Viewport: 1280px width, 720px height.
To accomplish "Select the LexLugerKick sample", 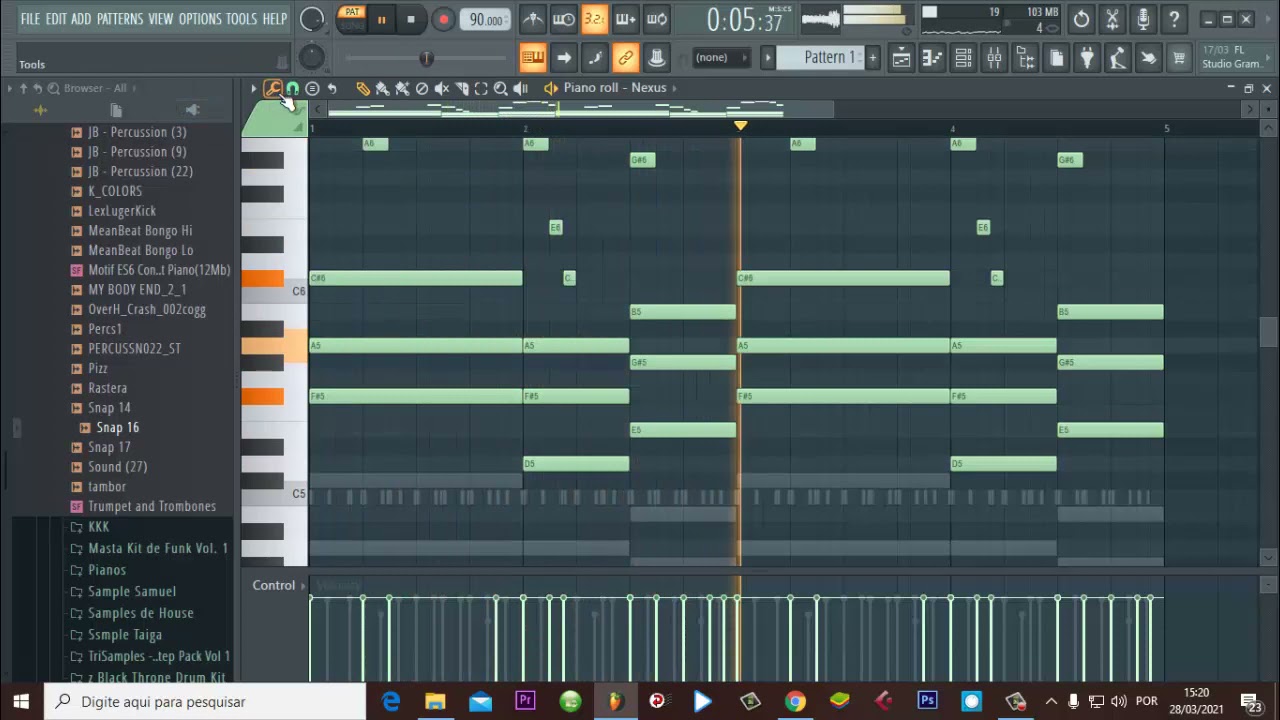I will 122,211.
